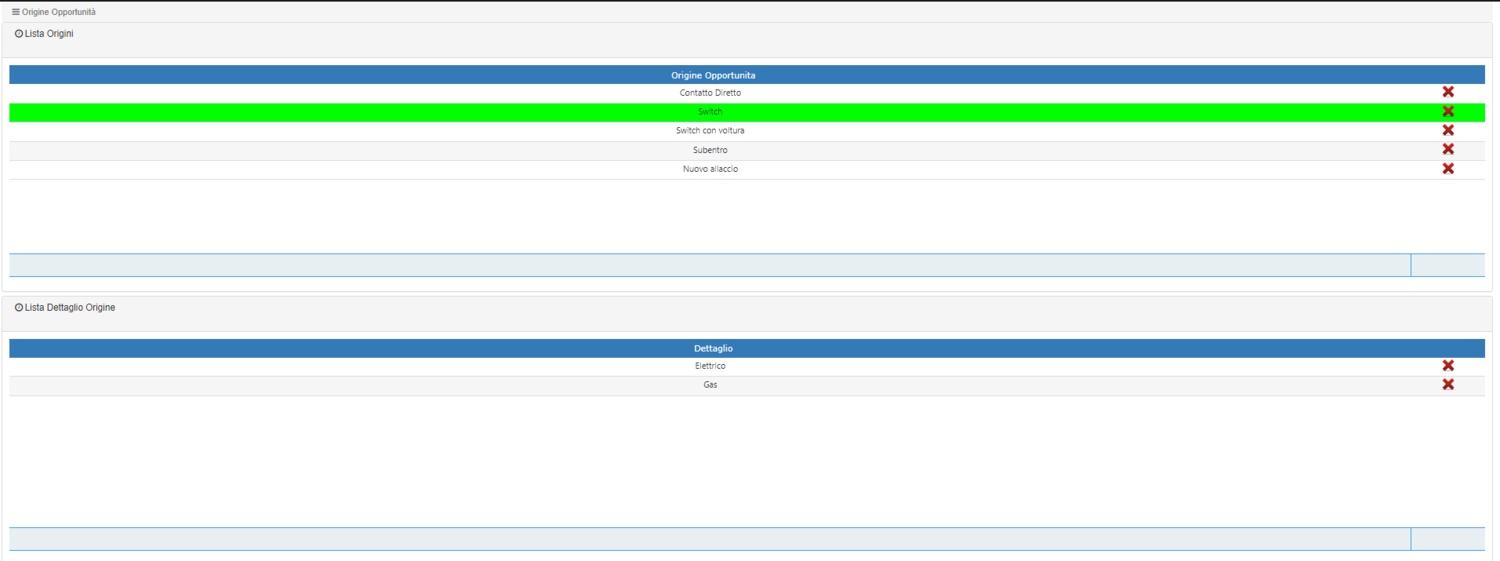Remove the Gas detail row

click(1447, 384)
